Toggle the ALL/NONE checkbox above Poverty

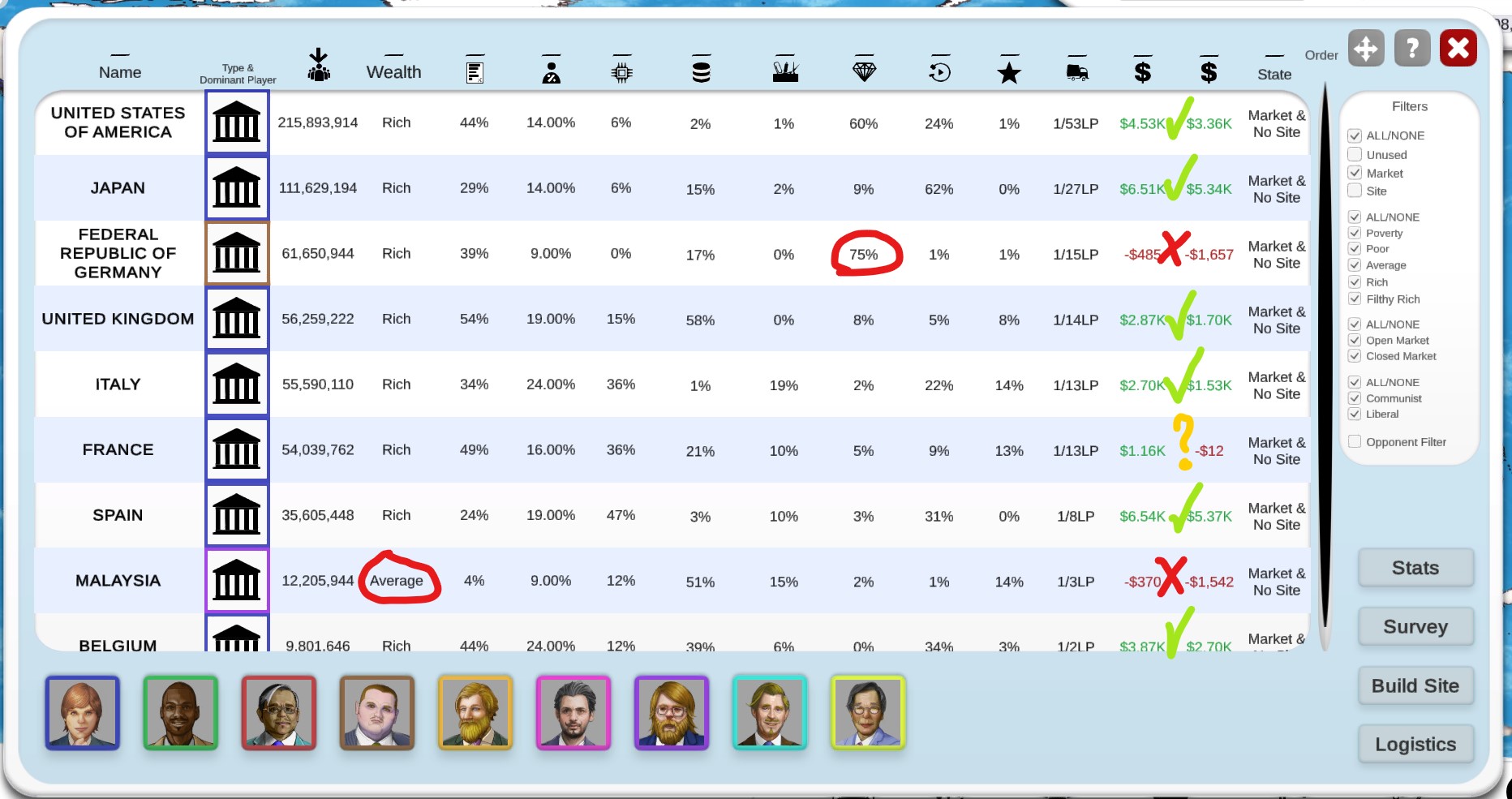coord(1355,217)
